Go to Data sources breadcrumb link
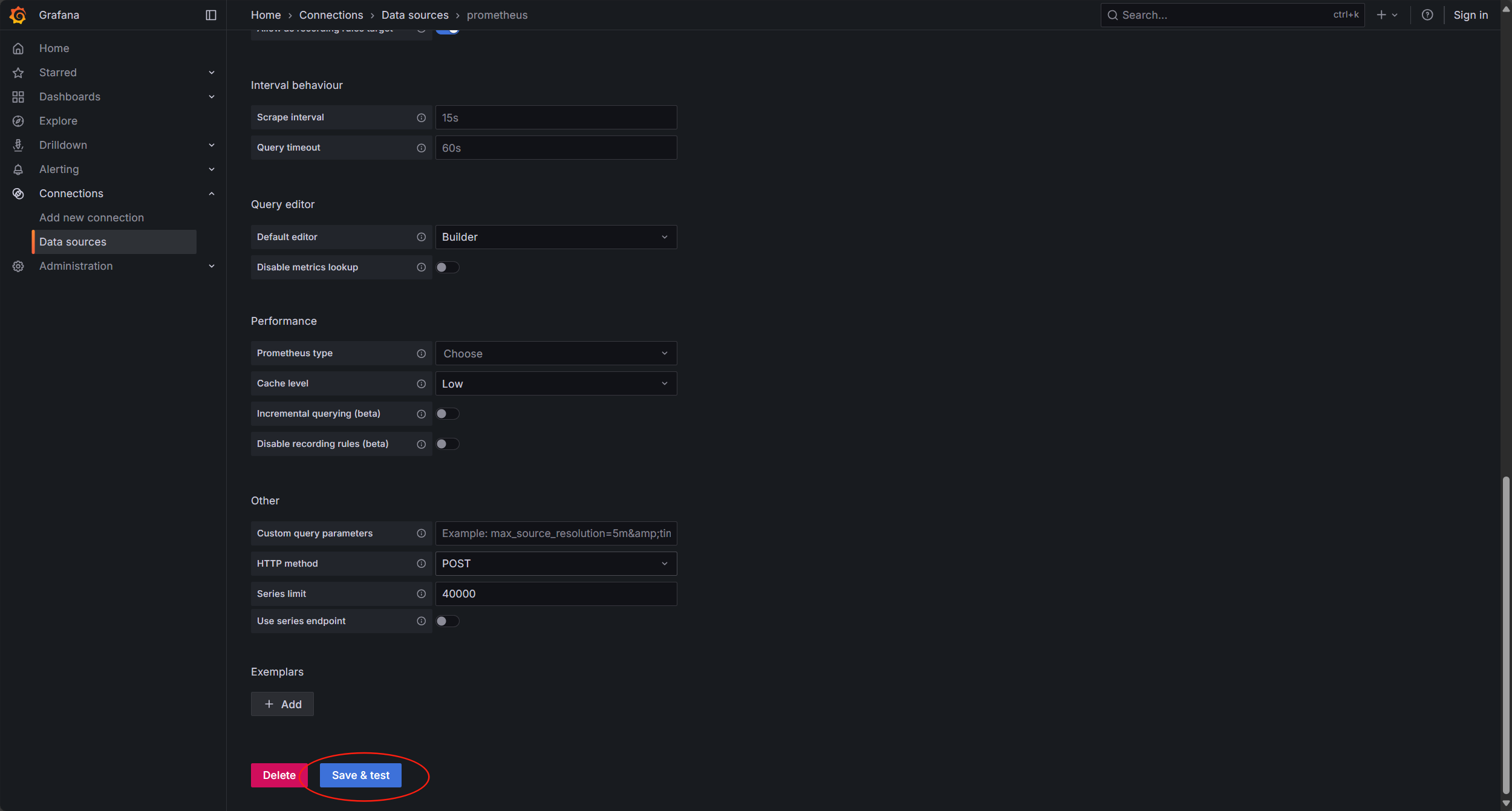This screenshot has width=1512, height=811. coord(415,15)
